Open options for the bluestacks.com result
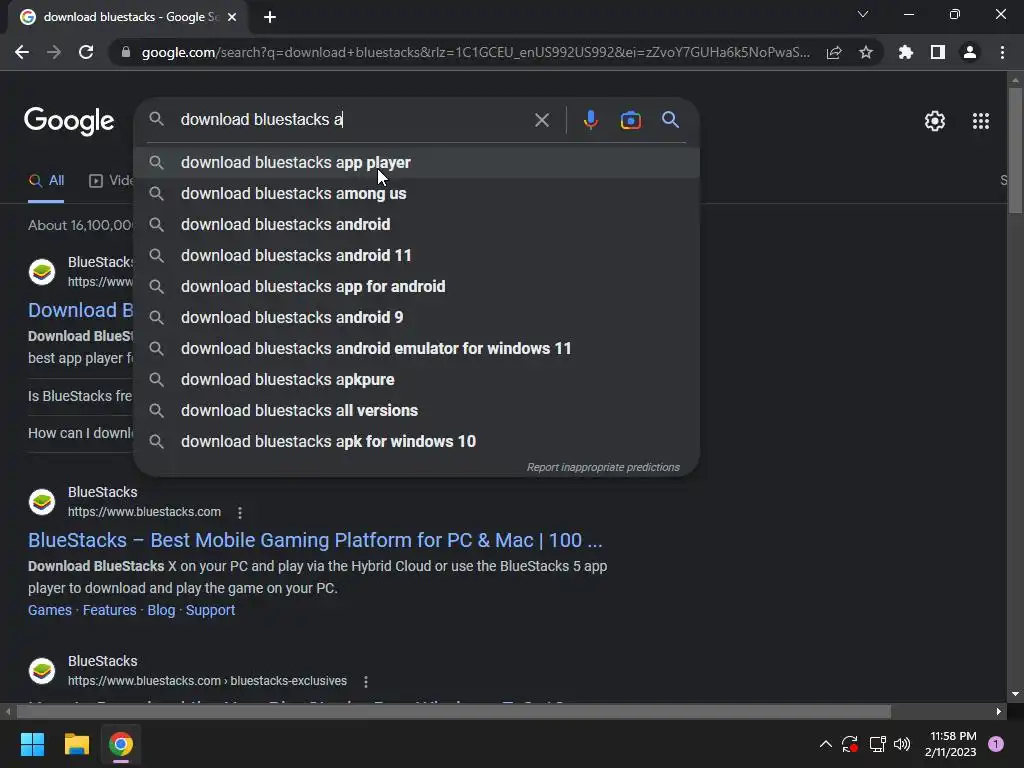Viewport: 1024px width, 768px height. (240, 513)
